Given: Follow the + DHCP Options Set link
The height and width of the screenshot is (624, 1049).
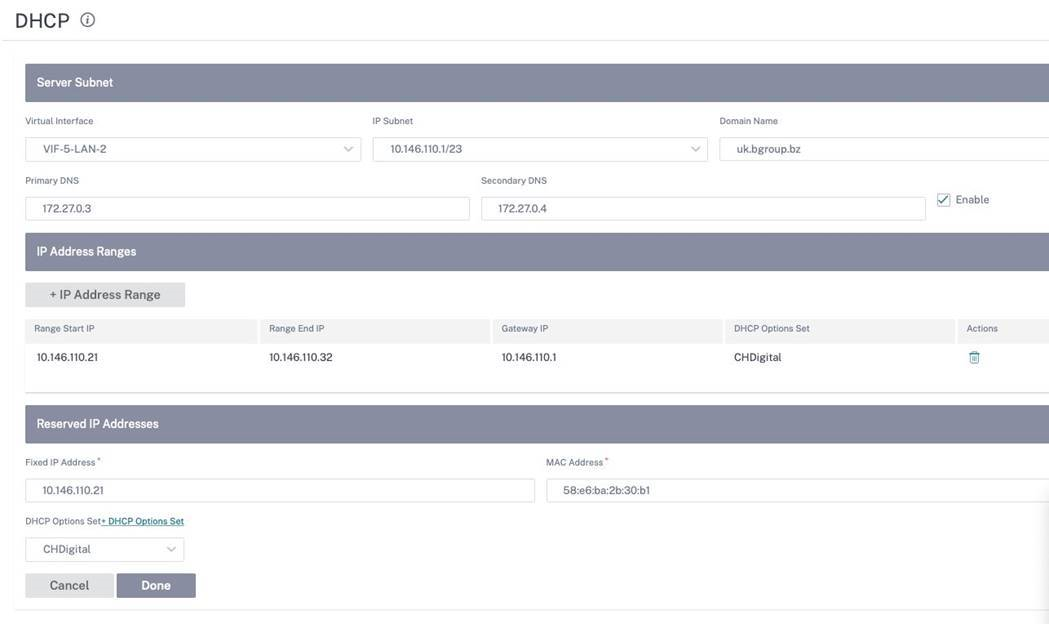Looking at the screenshot, I should (142, 521).
